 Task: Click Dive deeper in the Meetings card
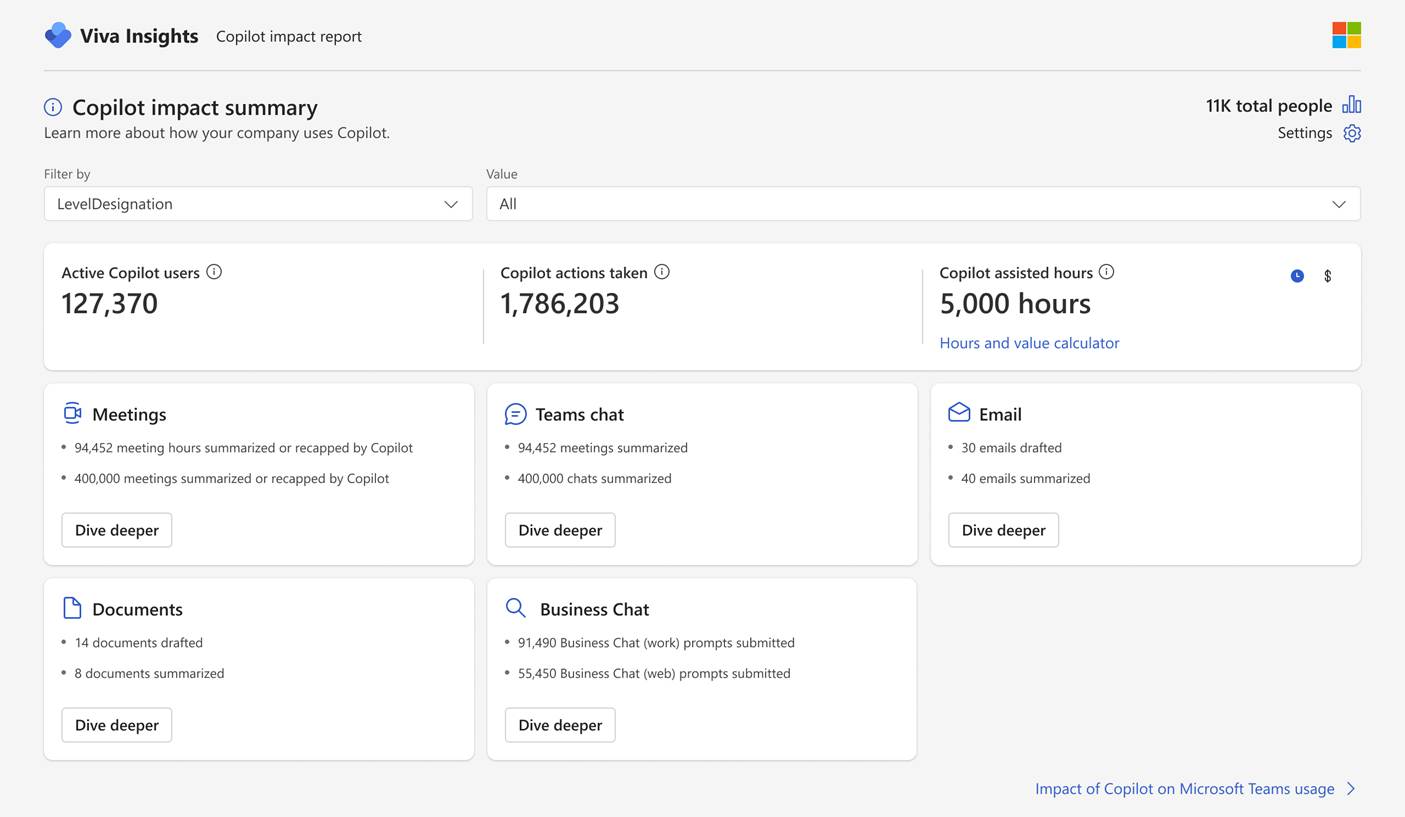tap(117, 530)
